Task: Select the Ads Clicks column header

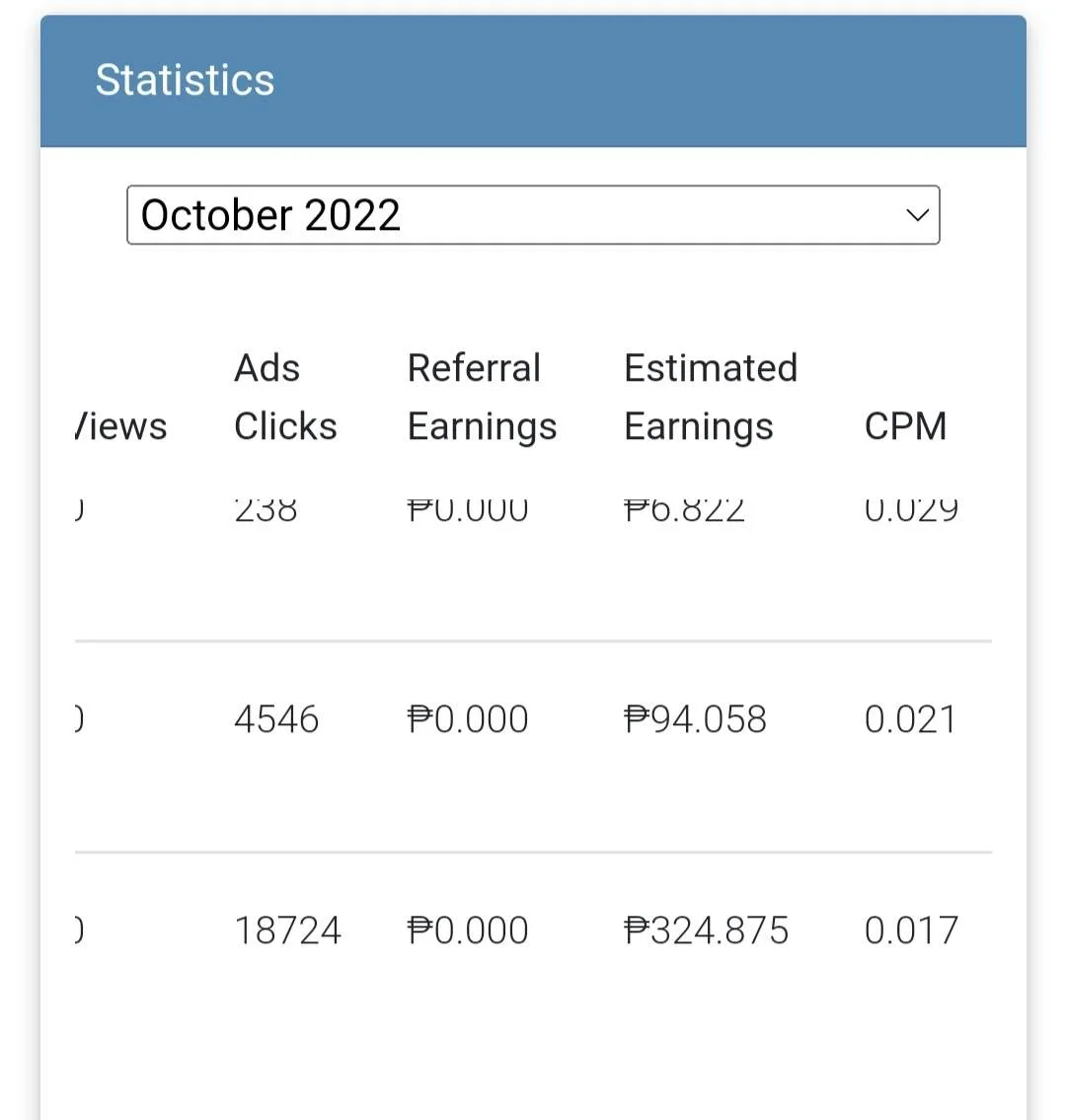Action: [x=285, y=397]
